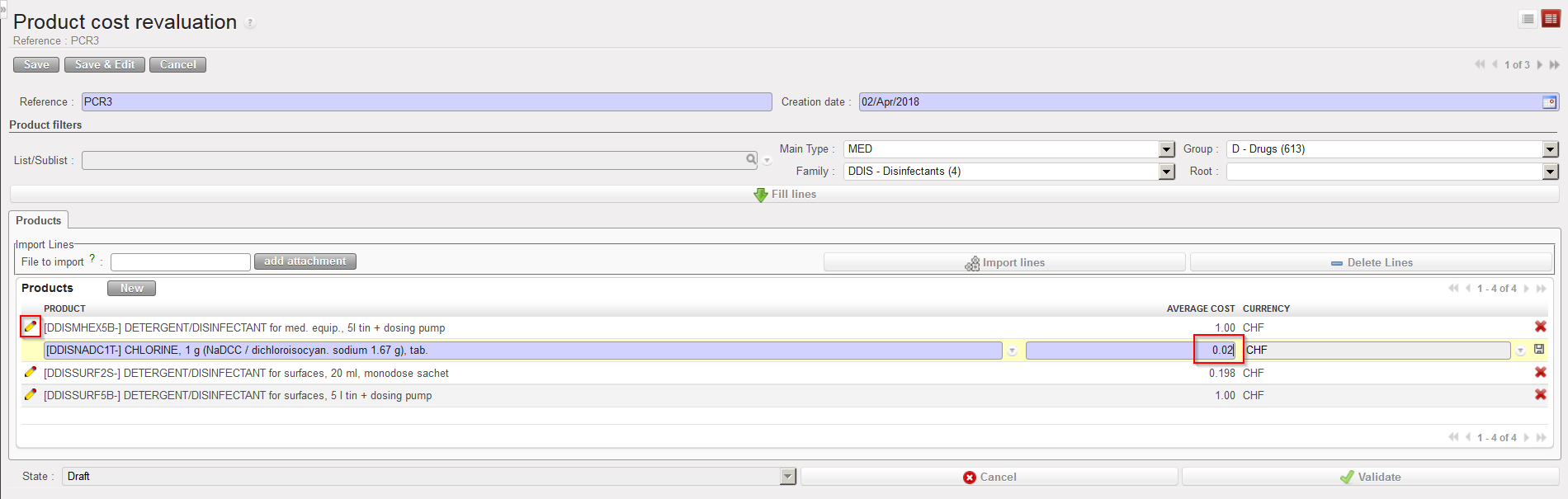
Task: Click the Save button
Action: (x=36, y=64)
